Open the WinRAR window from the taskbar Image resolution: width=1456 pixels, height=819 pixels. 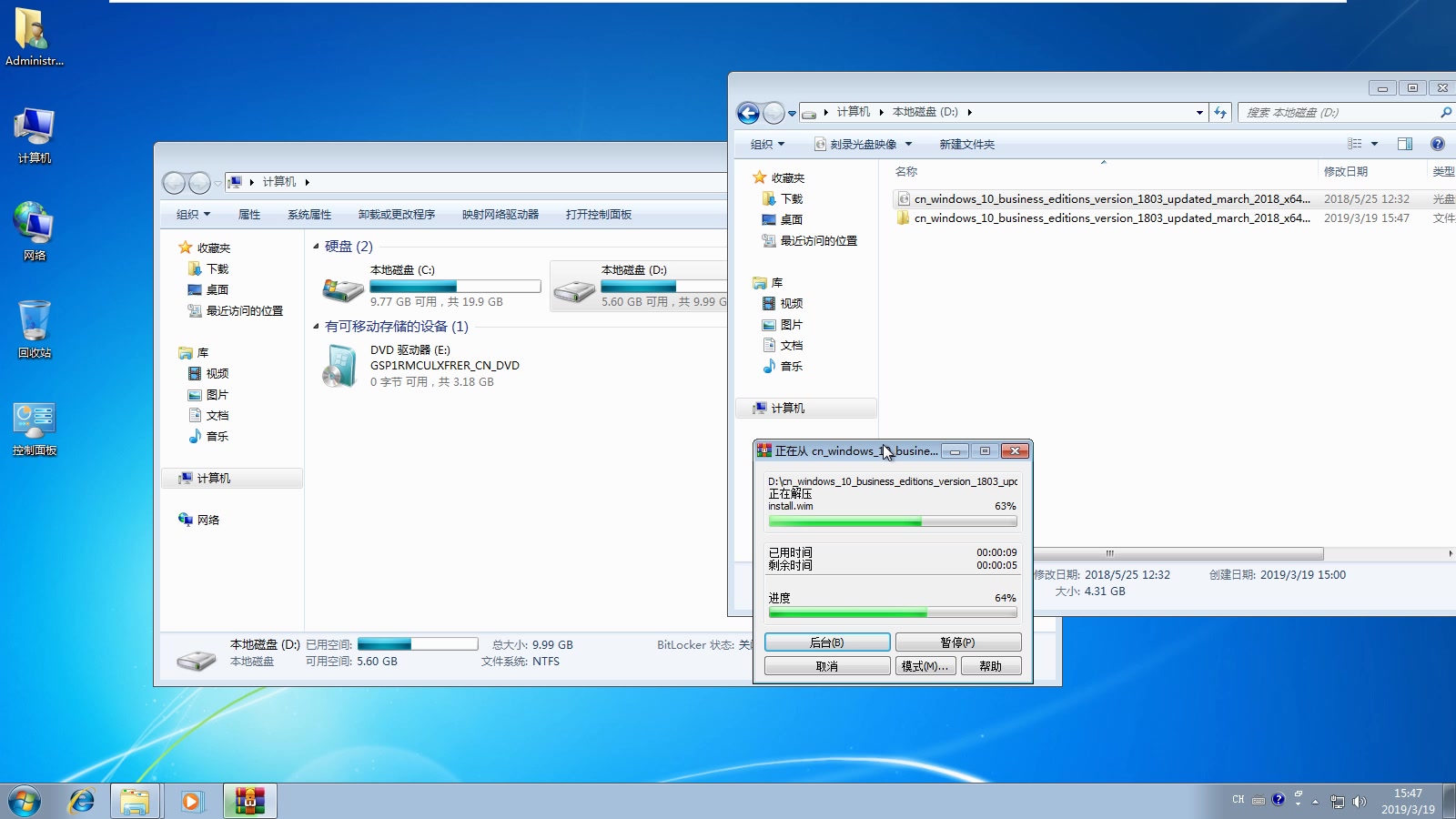click(249, 801)
